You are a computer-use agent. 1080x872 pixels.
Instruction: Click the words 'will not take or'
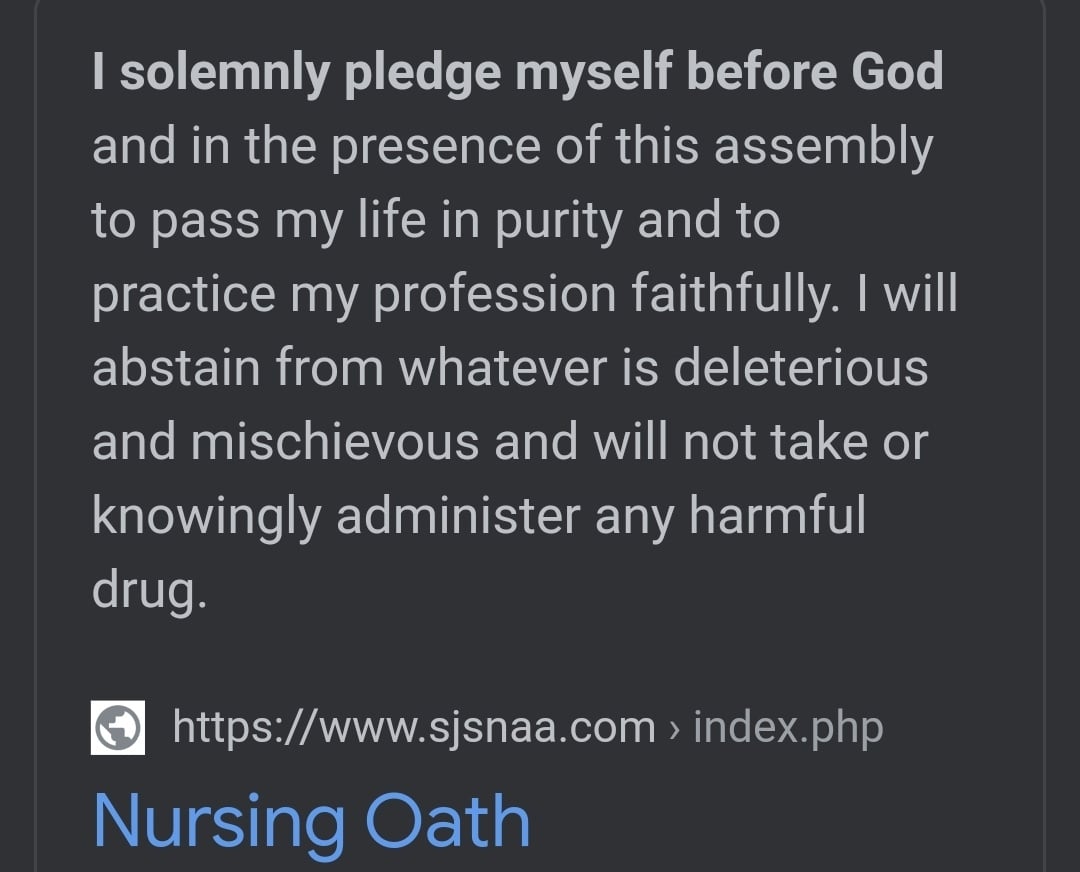click(x=760, y=442)
